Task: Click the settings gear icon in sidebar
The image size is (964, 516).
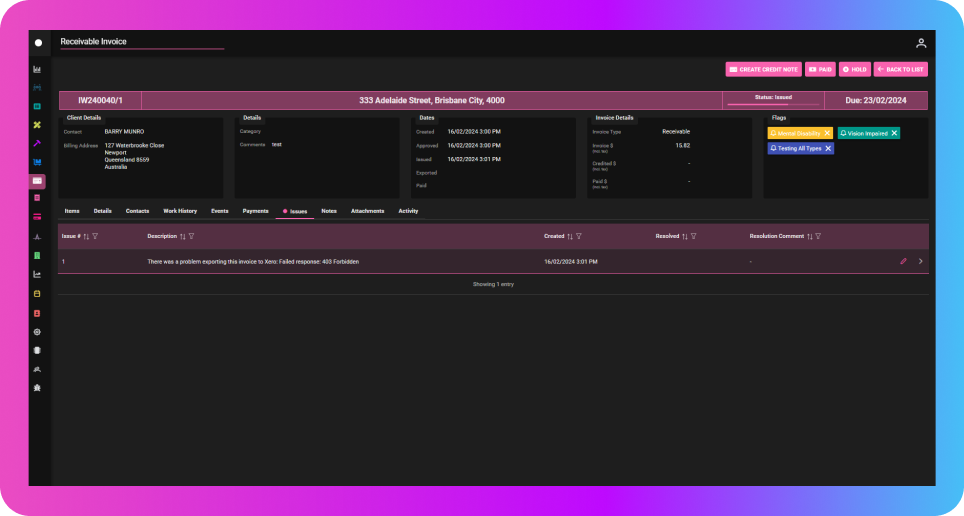Action: tap(37, 331)
